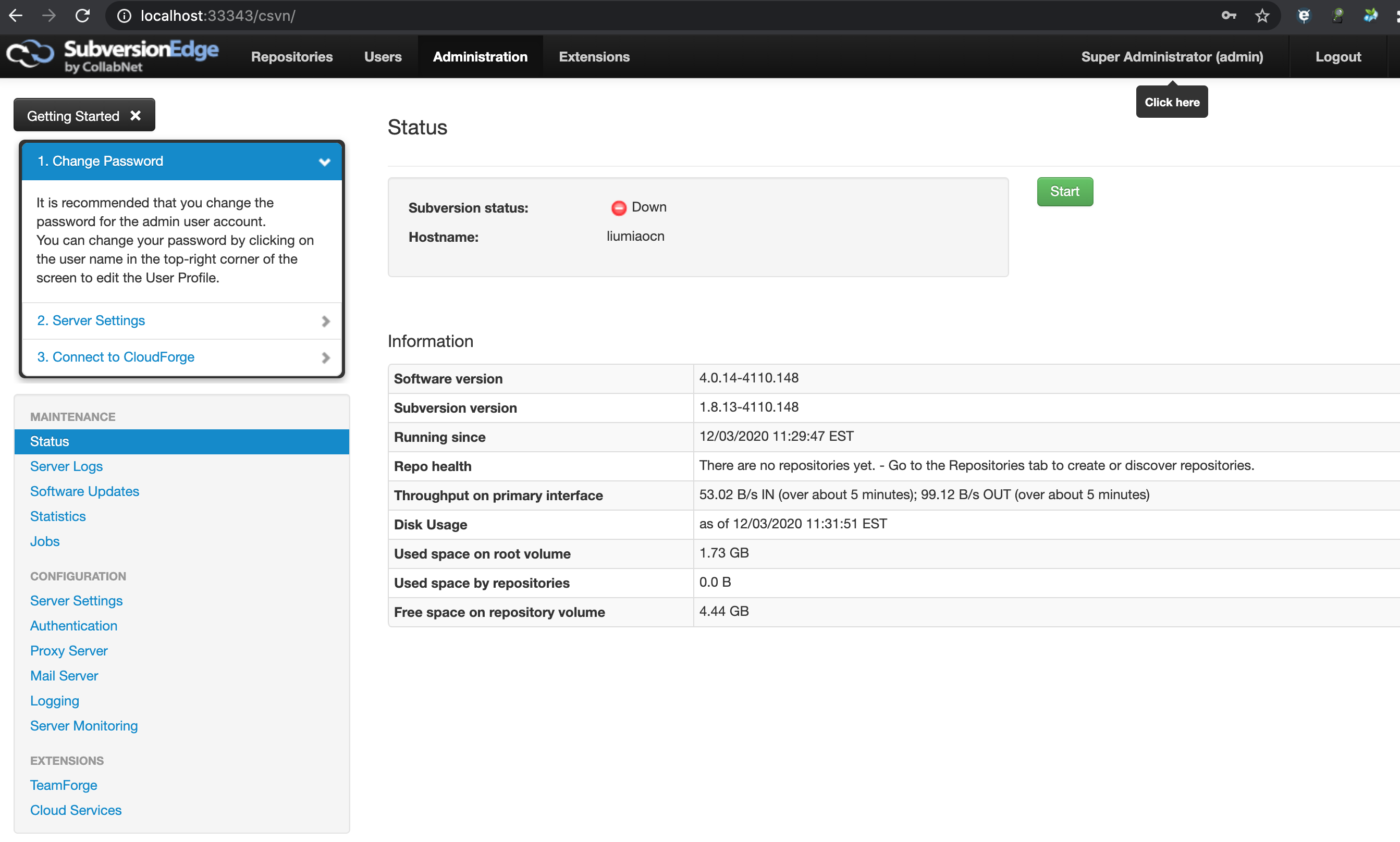
Task: Open Statistics page
Action: pyautogui.click(x=58, y=516)
